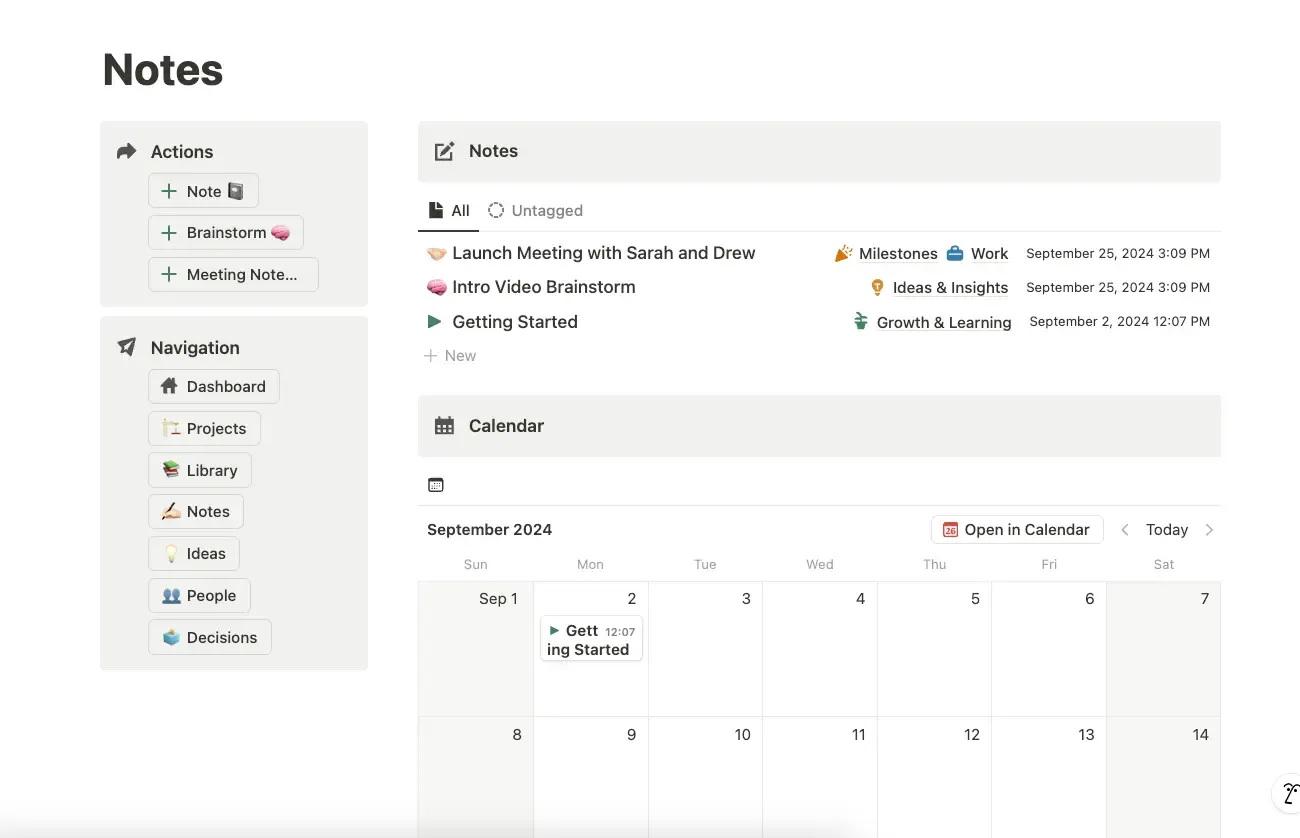Switch to the Untagged tab
1300x838 pixels.
point(535,211)
